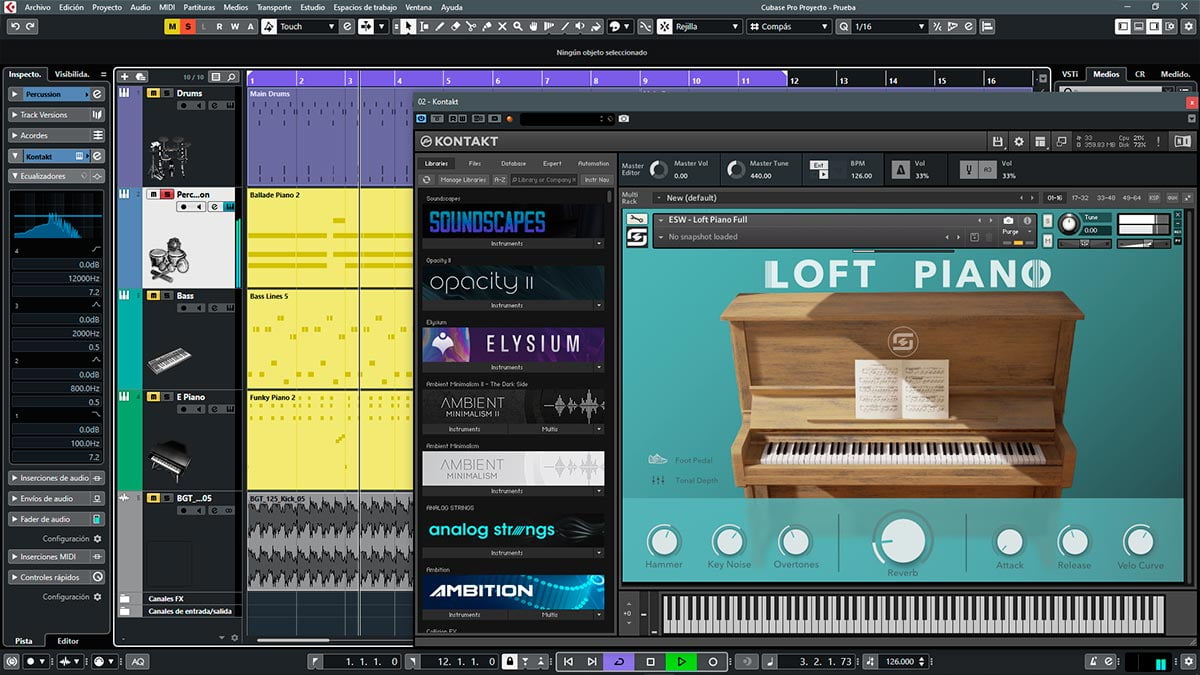This screenshot has width=1200, height=675.
Task: Click the Loft Piano info icon
Action: [1028, 220]
